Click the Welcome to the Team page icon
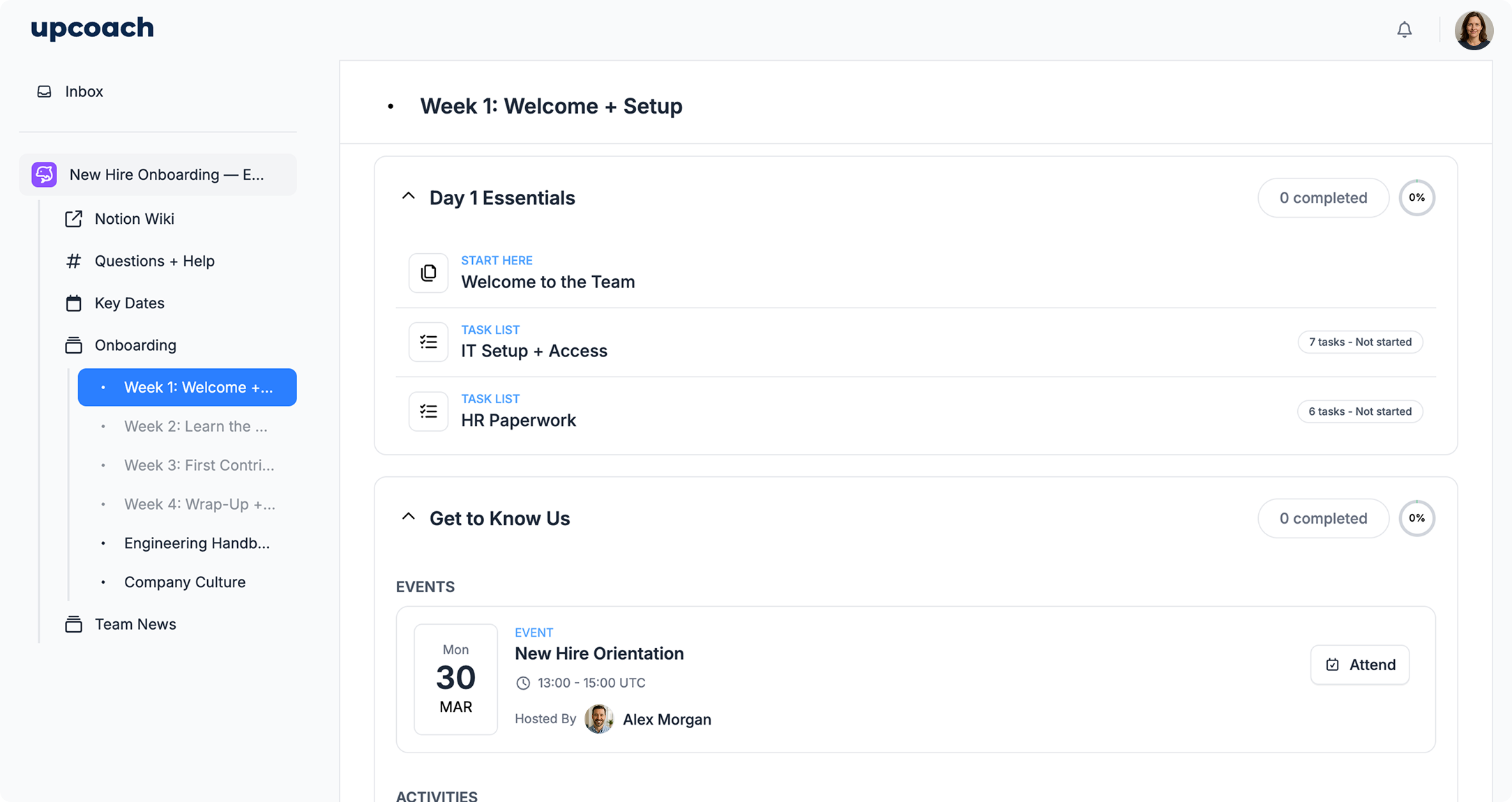The width and height of the screenshot is (1512, 802). pyautogui.click(x=428, y=273)
